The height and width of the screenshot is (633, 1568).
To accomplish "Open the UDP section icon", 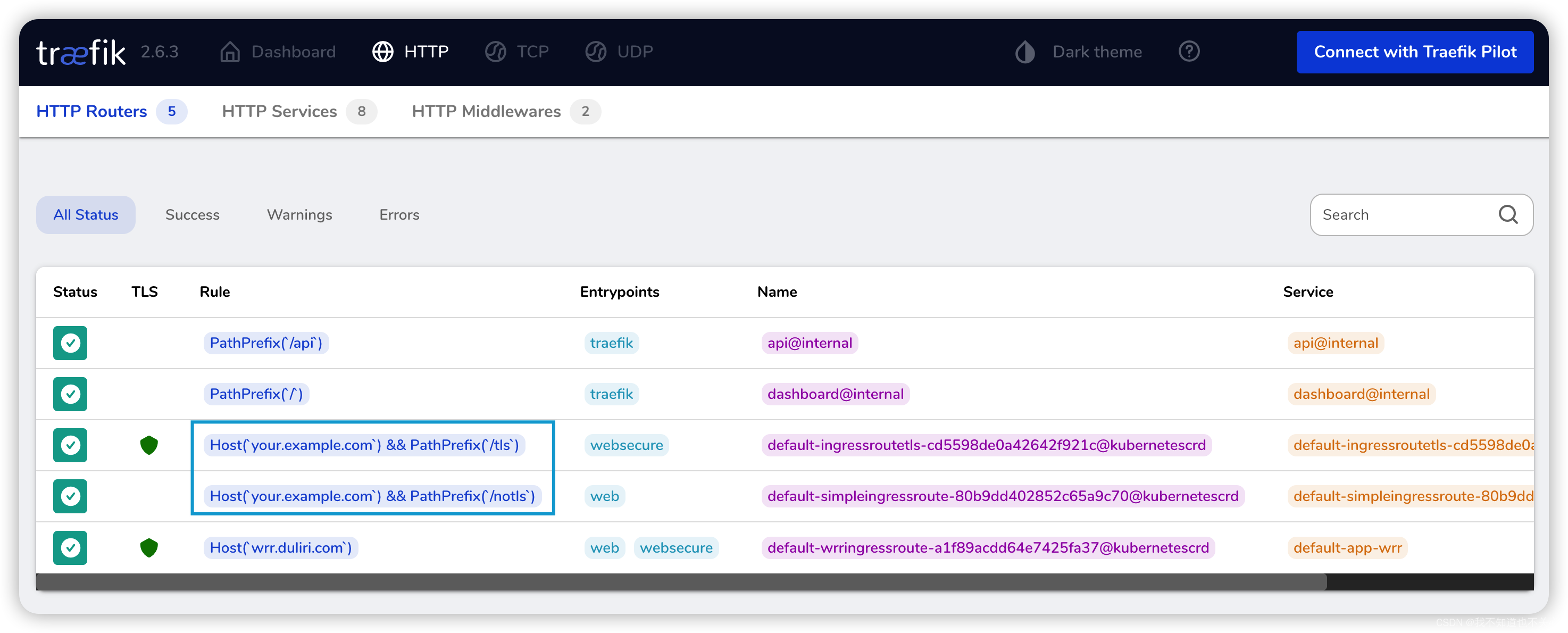I will tap(595, 52).
